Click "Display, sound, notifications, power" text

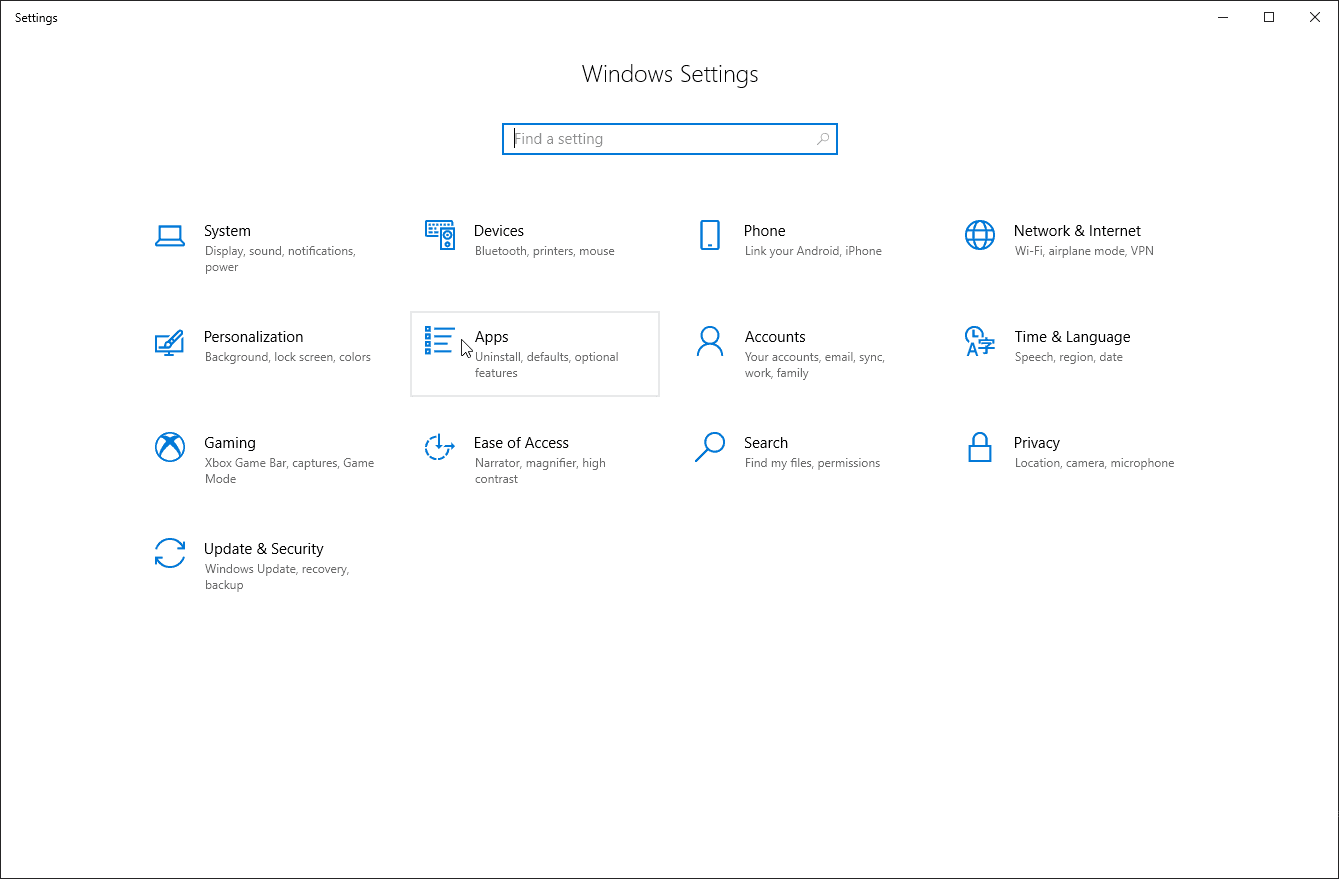point(280,259)
